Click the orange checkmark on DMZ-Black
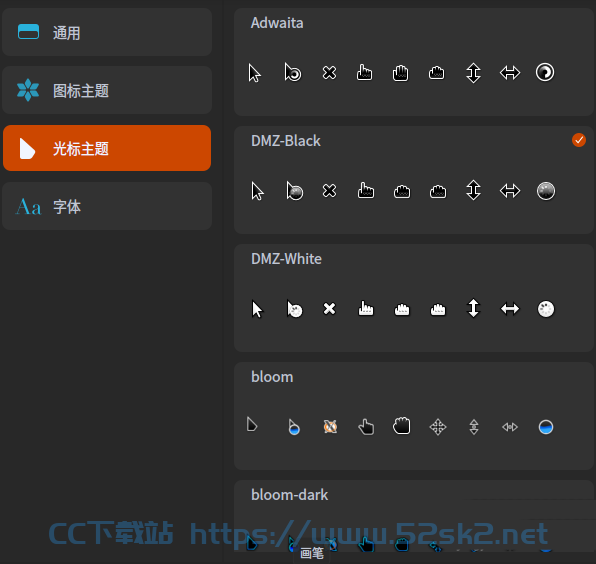 [x=579, y=140]
